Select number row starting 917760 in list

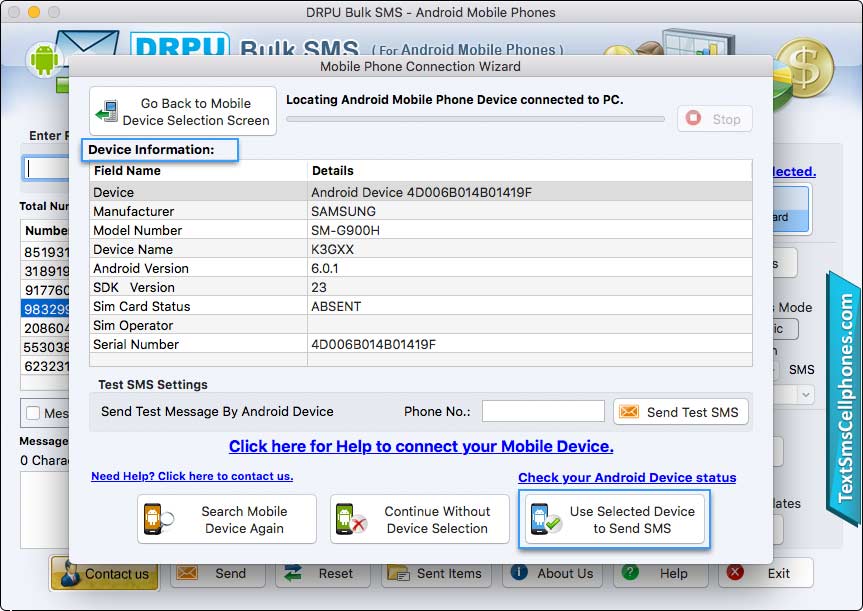pyautogui.click(x=45, y=290)
